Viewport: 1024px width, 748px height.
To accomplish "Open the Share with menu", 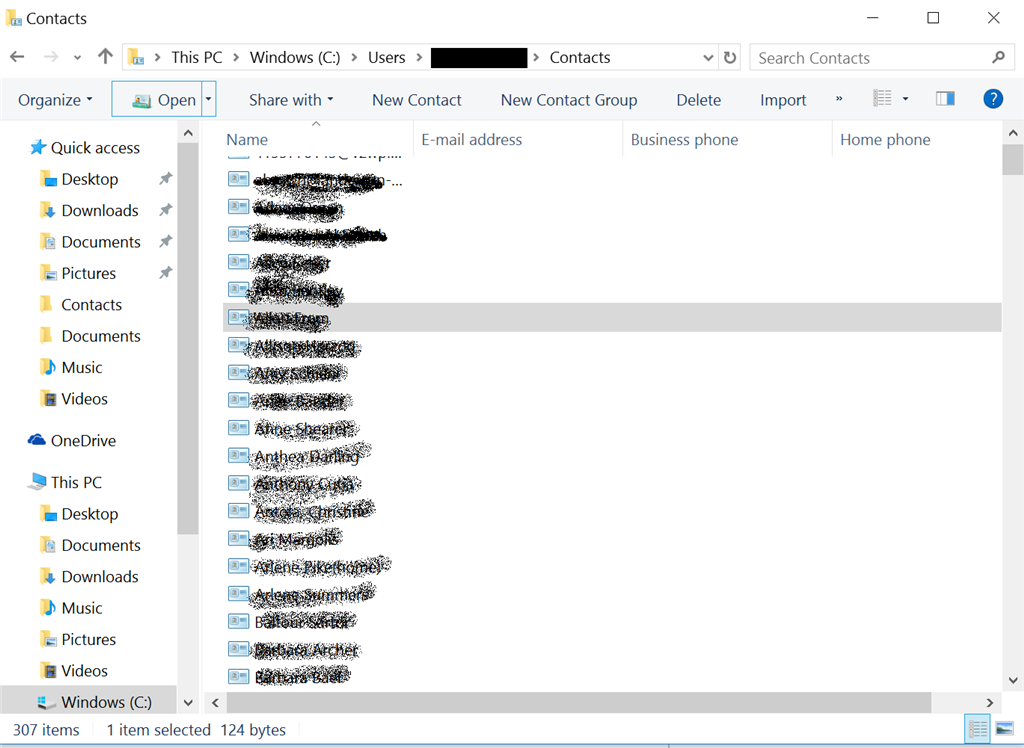I will (x=291, y=100).
